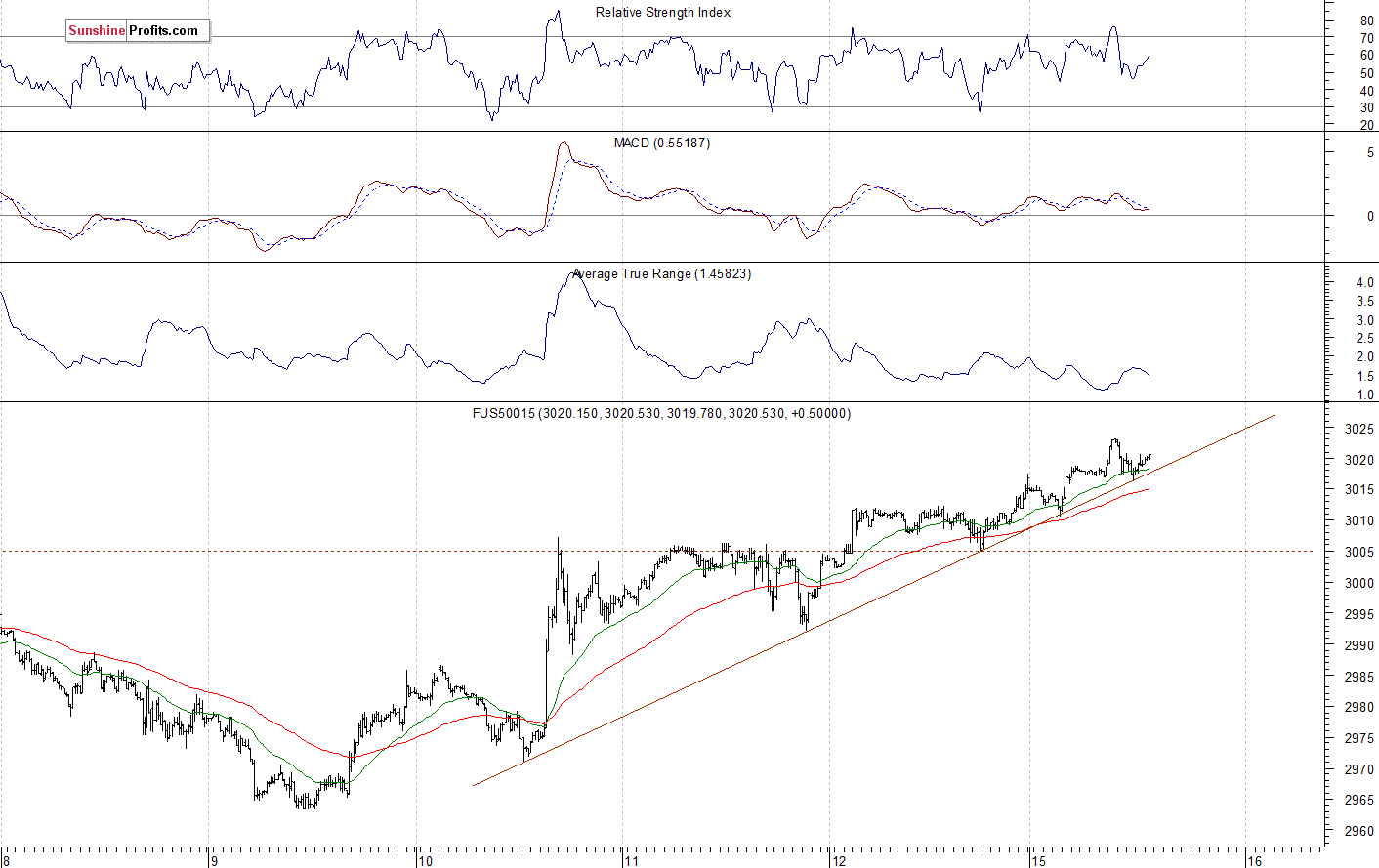Click ATR axis value 2.5
The image size is (1379, 868).
tap(1364, 339)
